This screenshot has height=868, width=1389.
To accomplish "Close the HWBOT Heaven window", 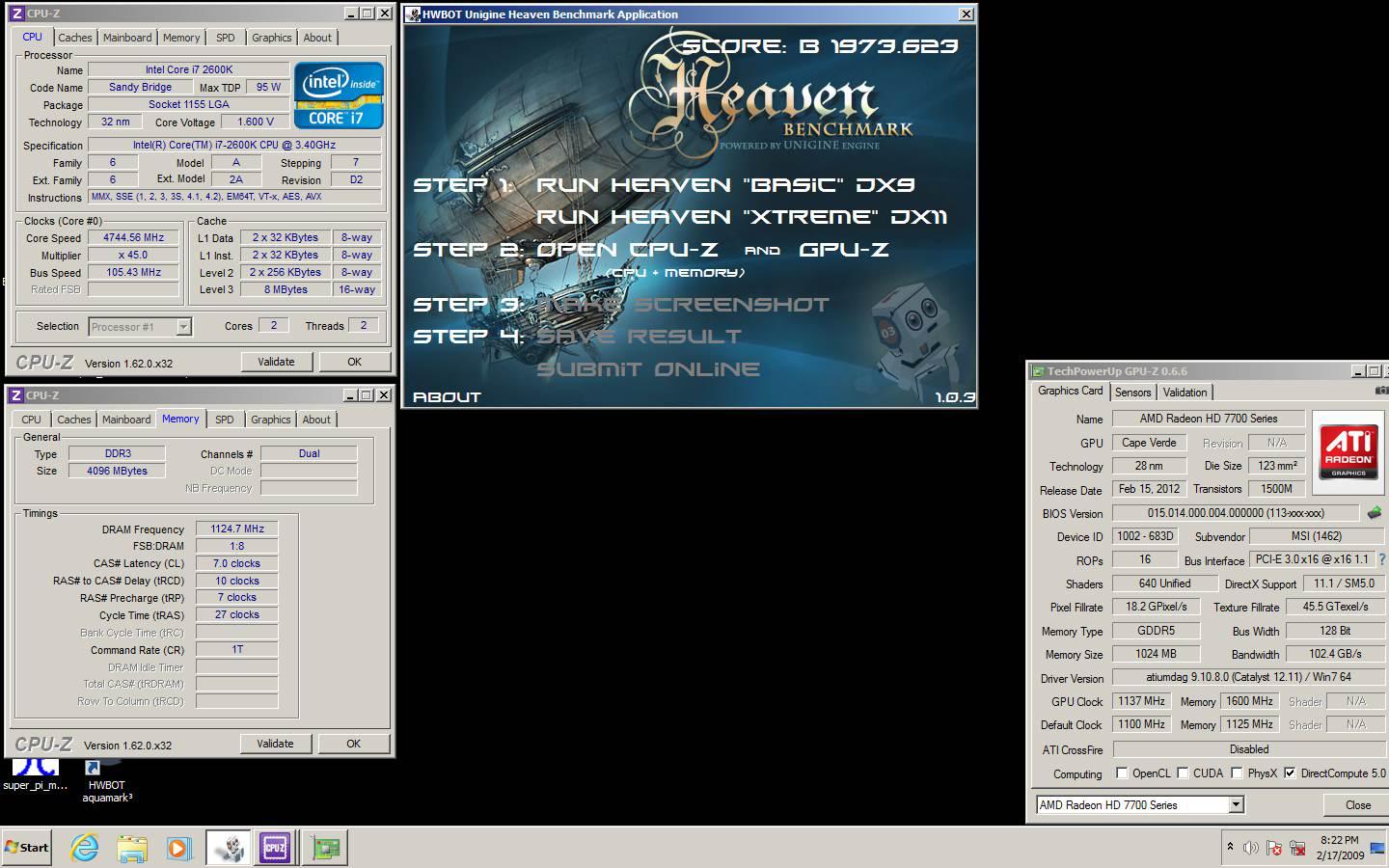I will pyautogui.click(x=967, y=14).
